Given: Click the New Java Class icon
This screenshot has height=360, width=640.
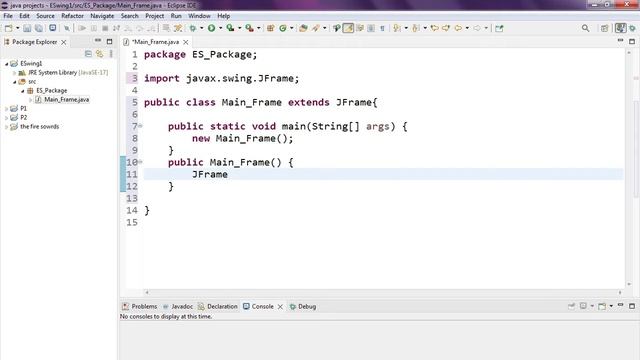Looking at the screenshot, I should [x=283, y=28].
